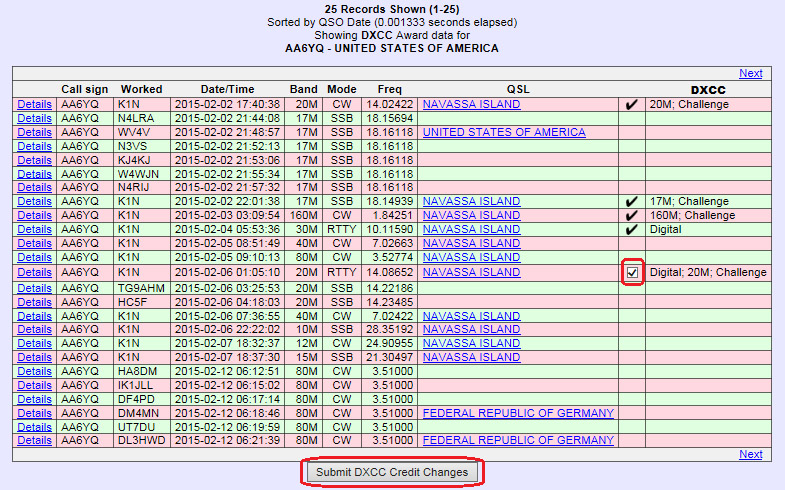
Task: Toggle the checkbox for Digital; 20M; Challenge
Action: coord(632,272)
